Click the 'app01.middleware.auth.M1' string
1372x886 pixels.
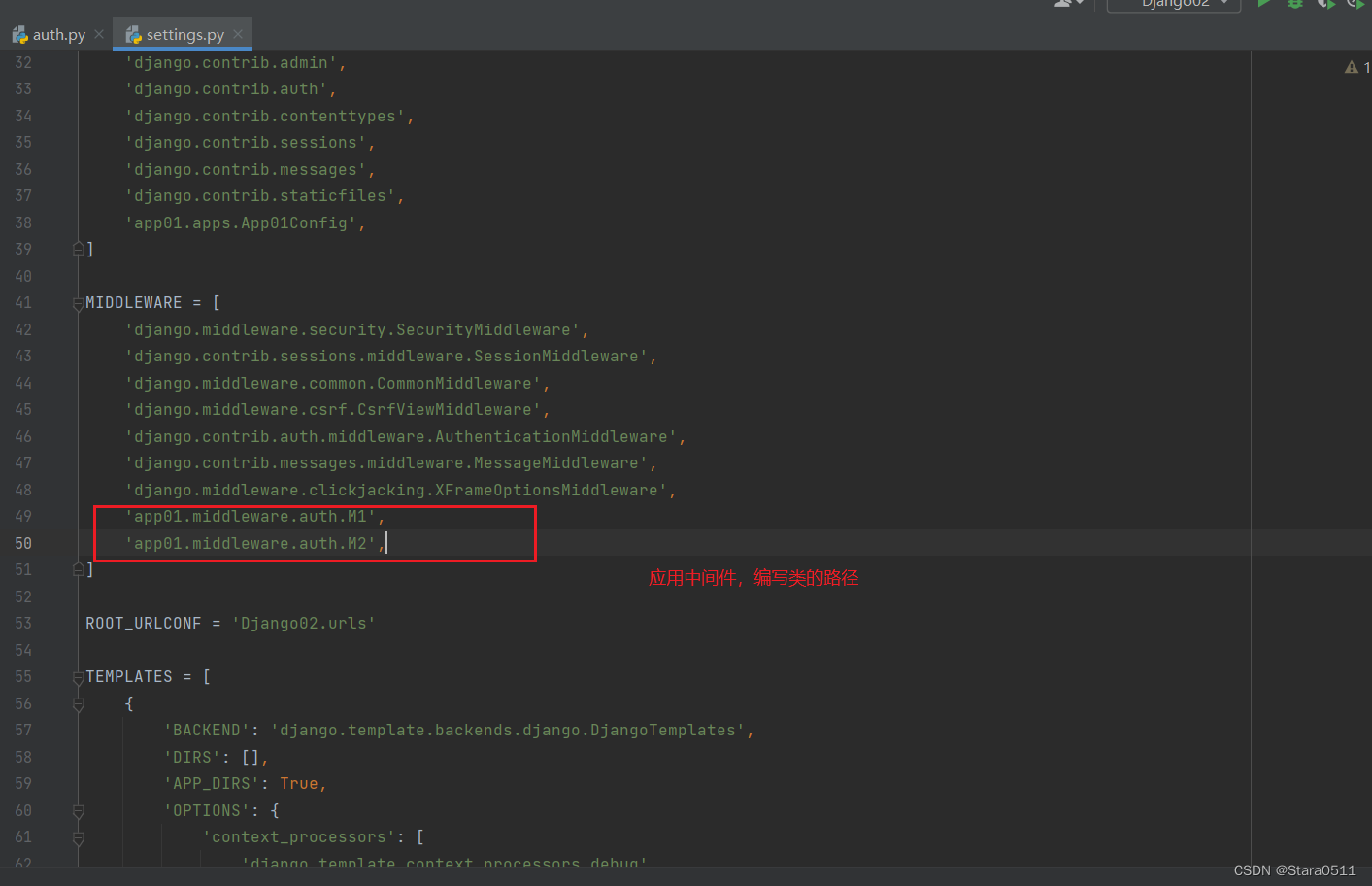(251, 517)
